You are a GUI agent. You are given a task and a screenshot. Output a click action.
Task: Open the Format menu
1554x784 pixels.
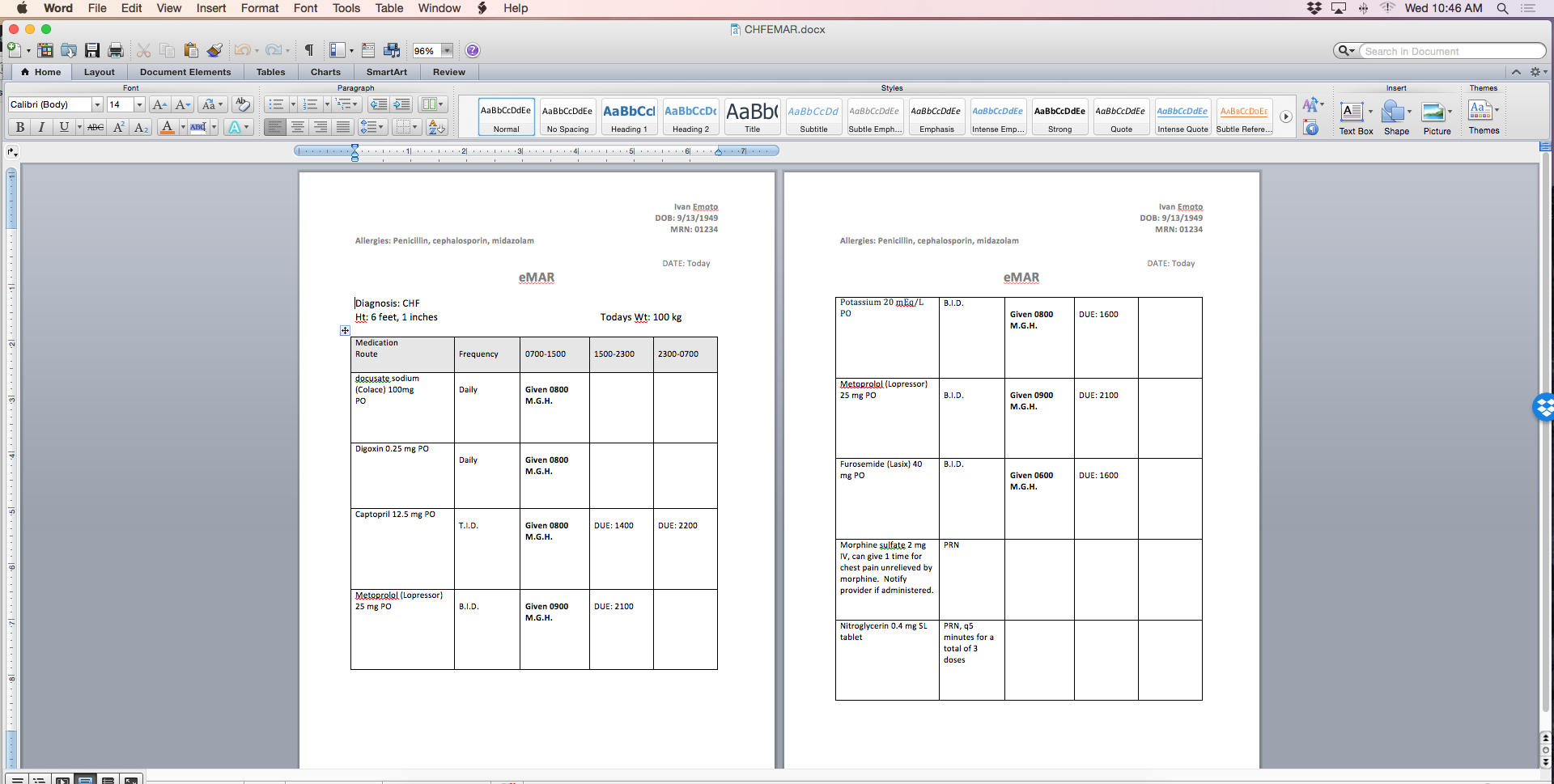click(x=259, y=8)
